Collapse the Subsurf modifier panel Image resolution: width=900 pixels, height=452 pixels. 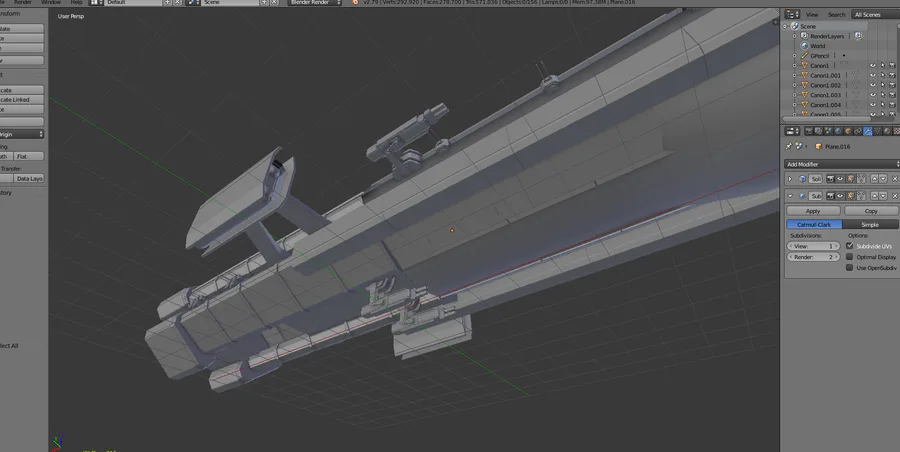[790, 196]
